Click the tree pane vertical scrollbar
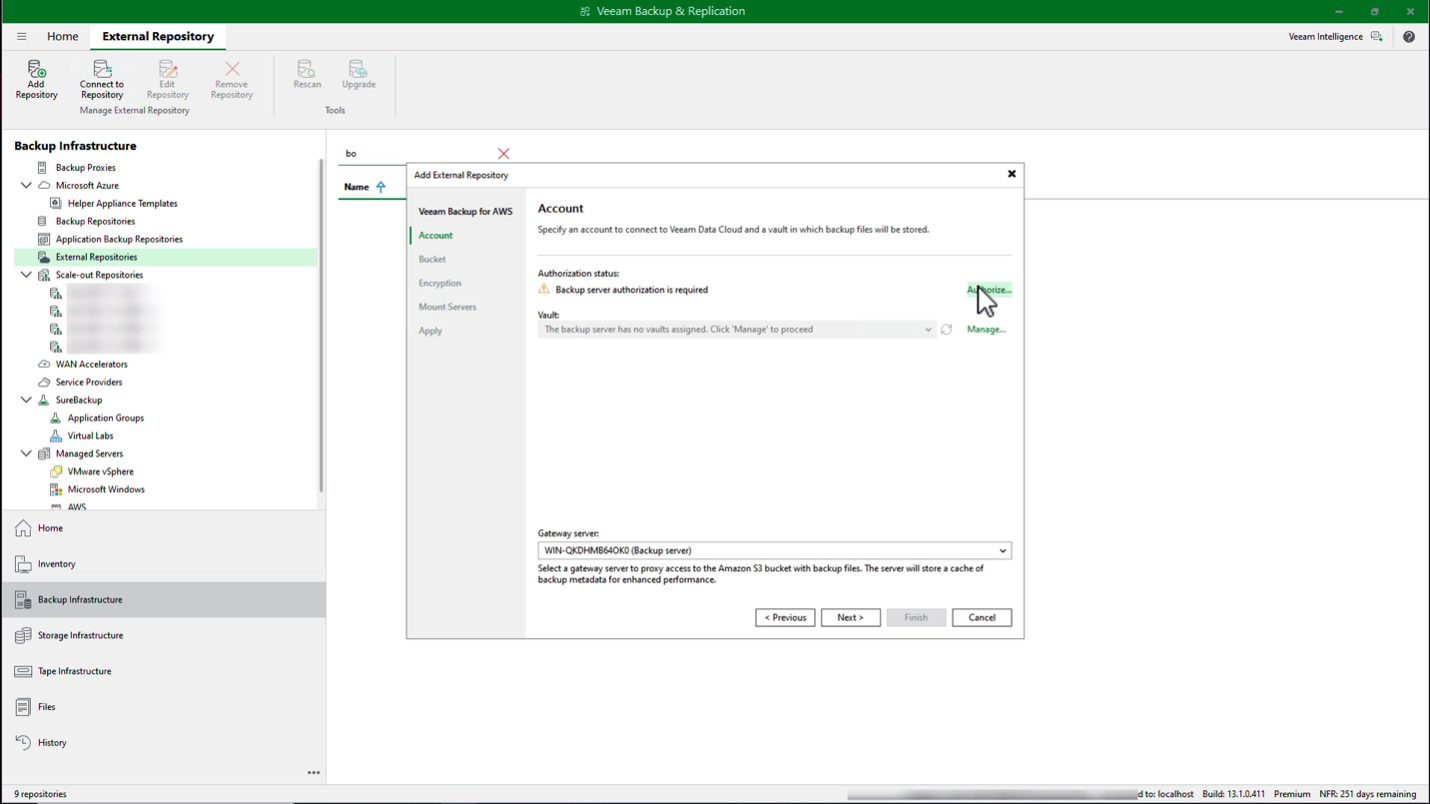Viewport: 1430px width, 804px height. (x=320, y=325)
